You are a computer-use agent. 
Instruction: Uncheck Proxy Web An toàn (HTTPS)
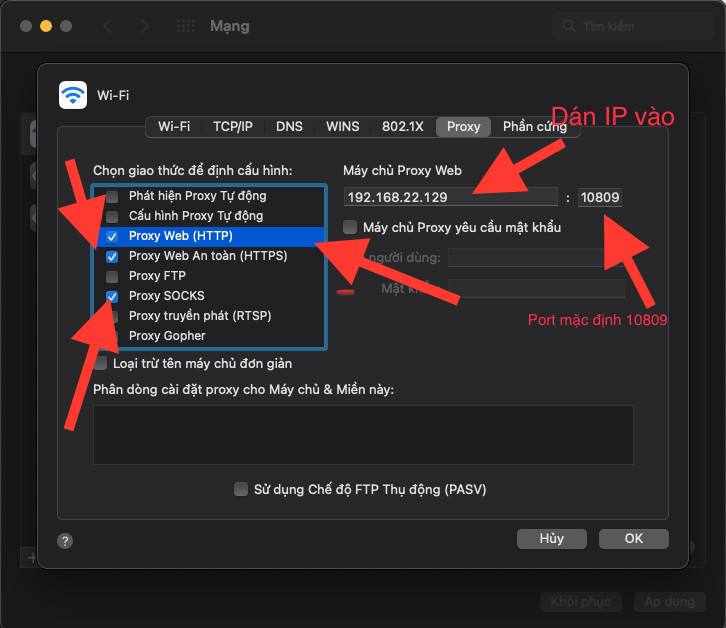coord(112,256)
